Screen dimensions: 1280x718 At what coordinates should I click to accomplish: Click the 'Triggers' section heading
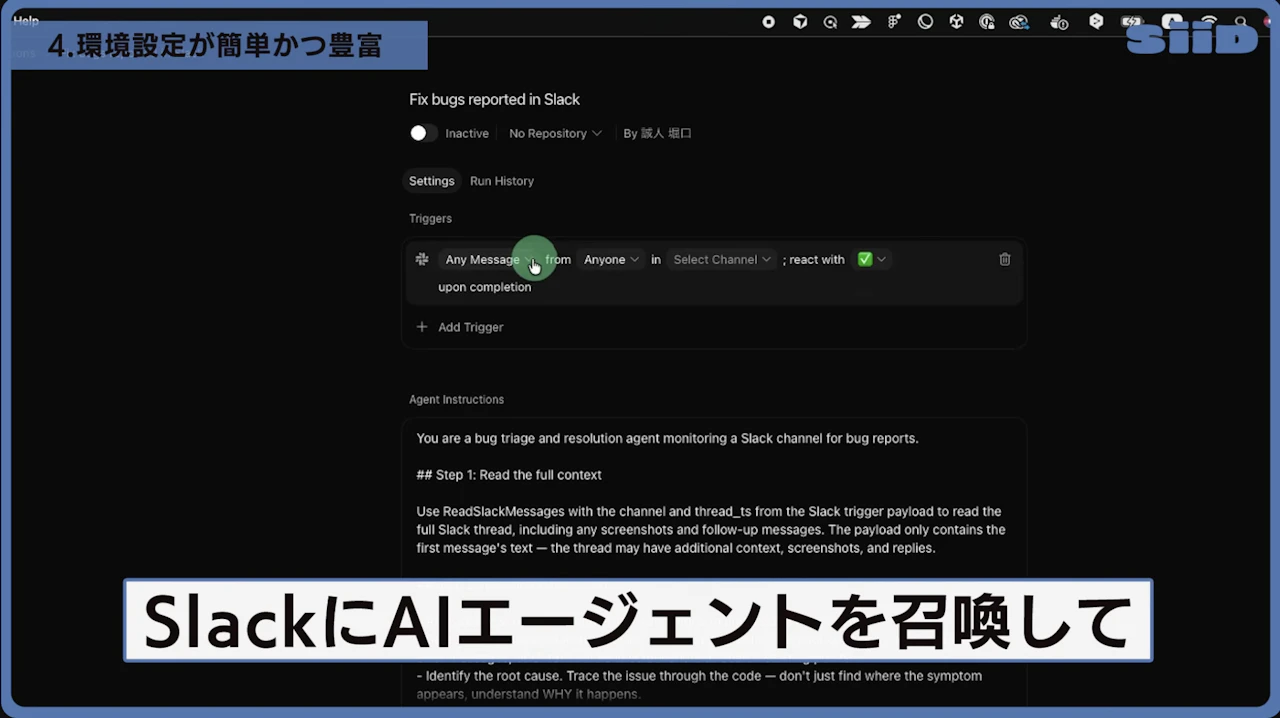coord(430,218)
